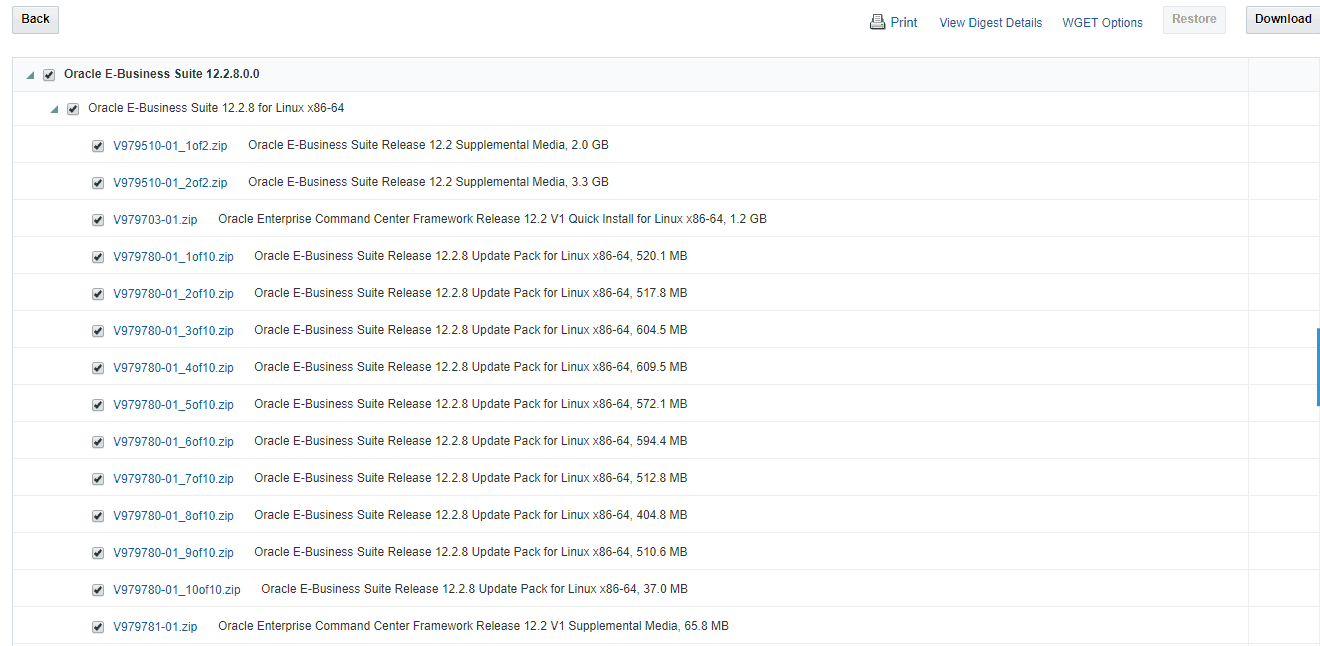Open View Digest Details link
The image size is (1320, 646).
tap(990, 23)
